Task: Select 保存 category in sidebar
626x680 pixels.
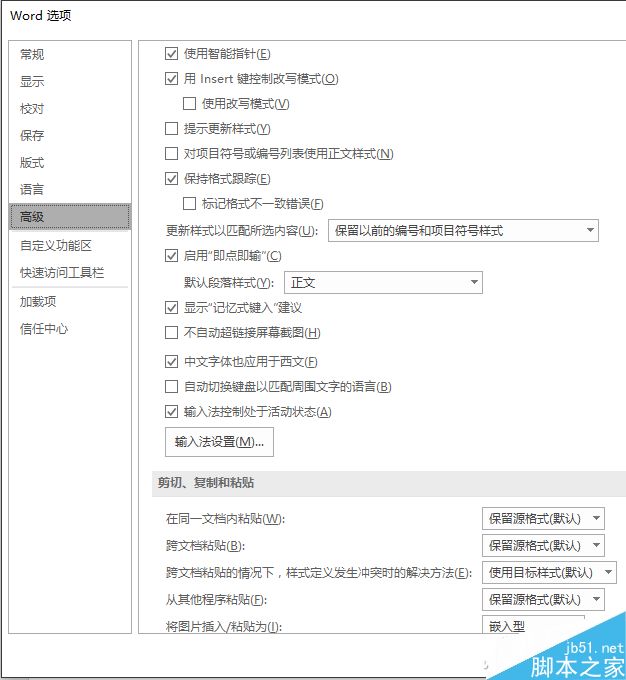Action: point(70,136)
